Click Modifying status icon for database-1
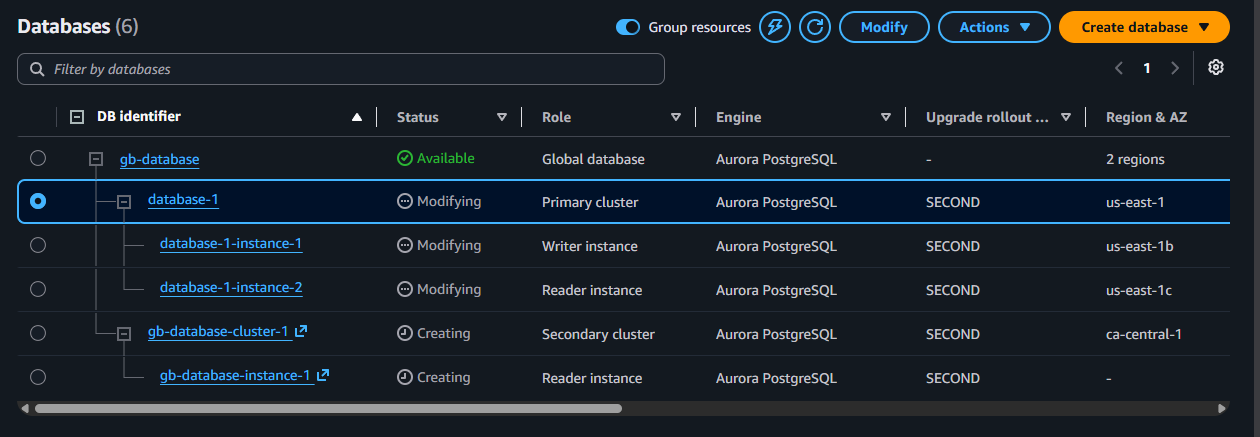This screenshot has width=1260, height=437. point(404,201)
